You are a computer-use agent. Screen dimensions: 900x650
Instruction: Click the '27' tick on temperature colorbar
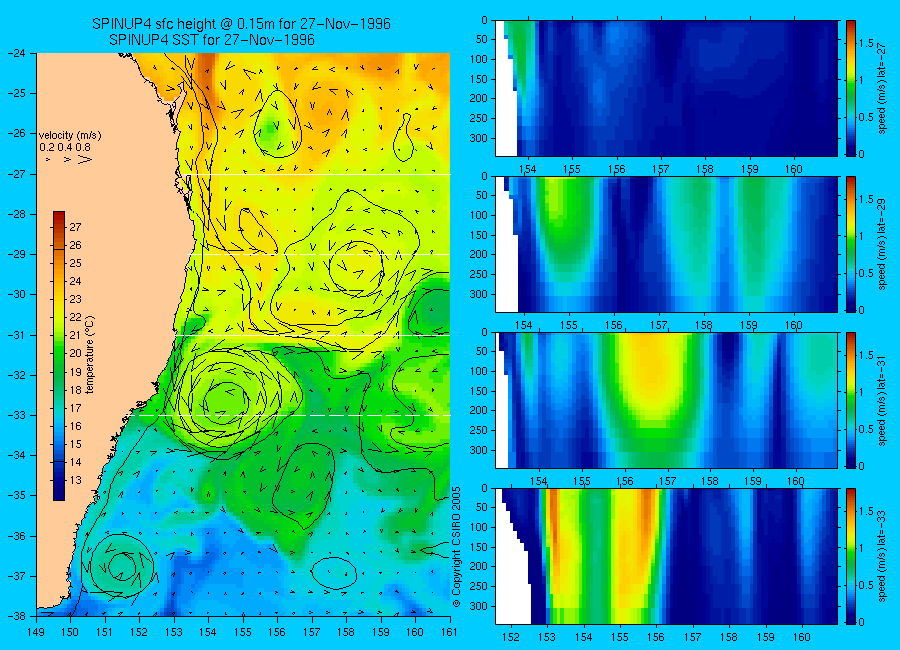75,227
